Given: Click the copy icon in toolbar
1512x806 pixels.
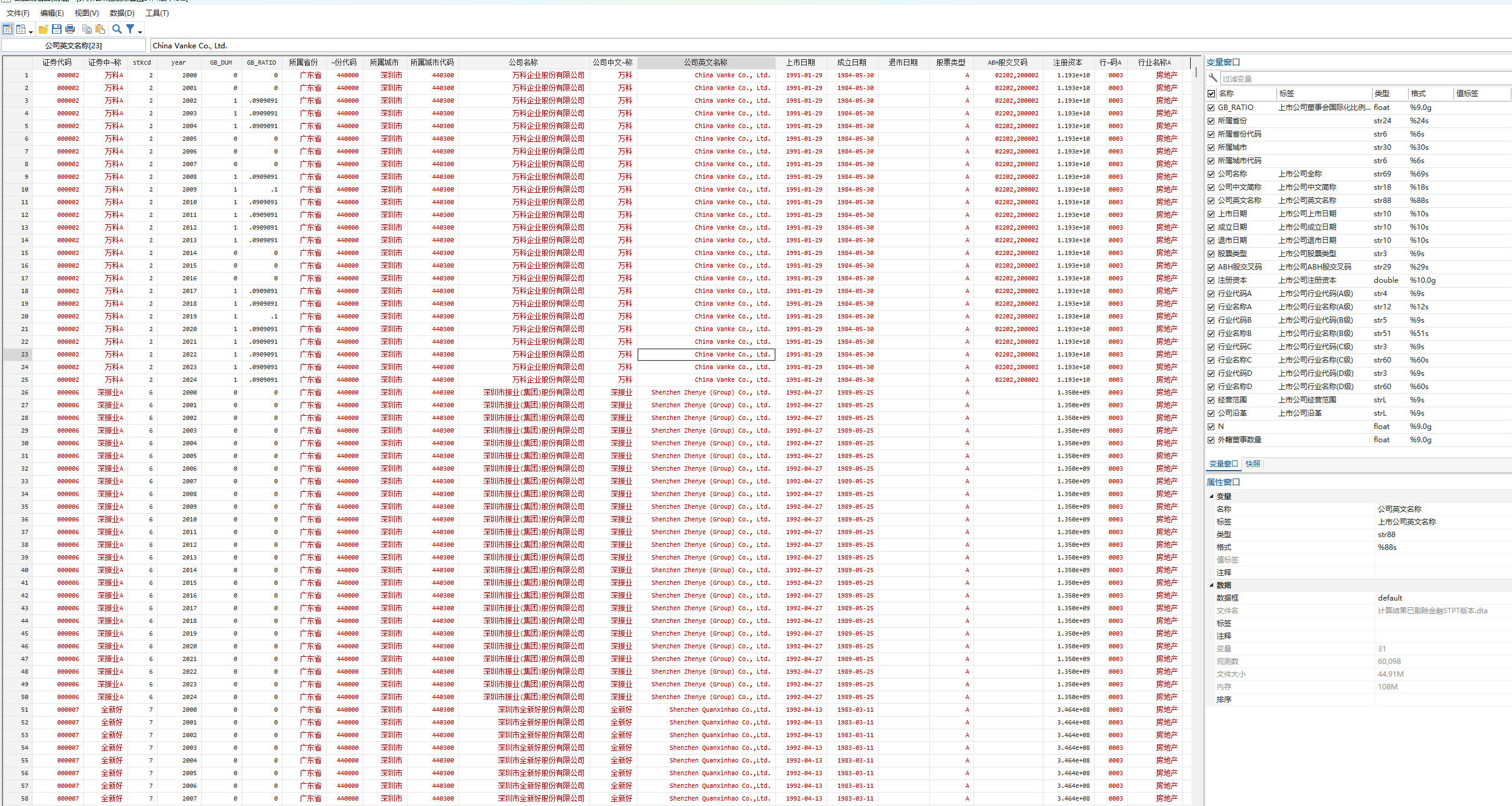Looking at the screenshot, I should tap(87, 29).
